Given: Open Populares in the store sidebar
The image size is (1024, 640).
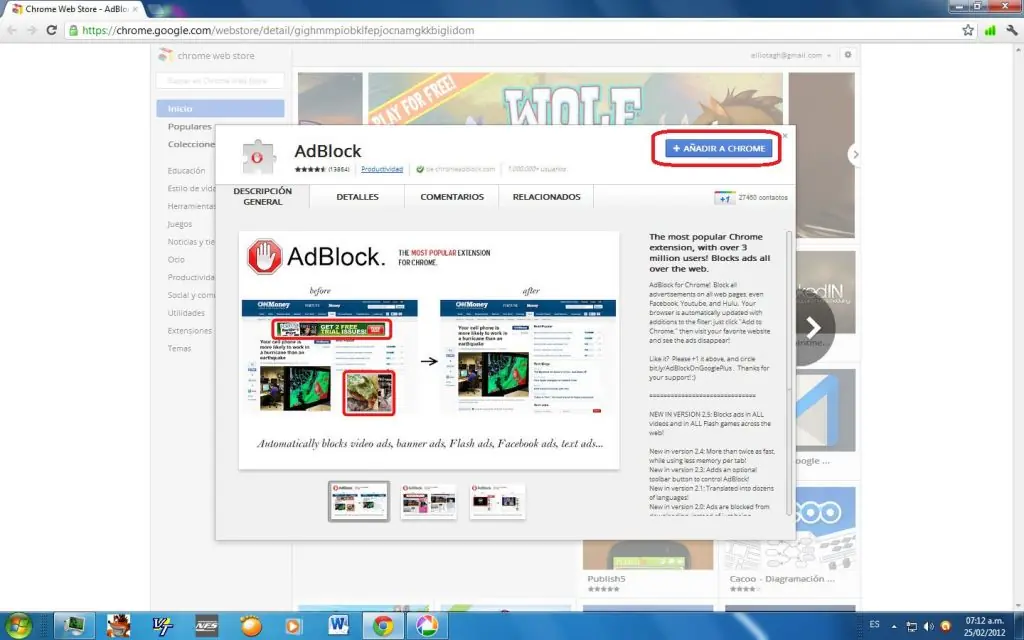Looking at the screenshot, I should tap(189, 127).
